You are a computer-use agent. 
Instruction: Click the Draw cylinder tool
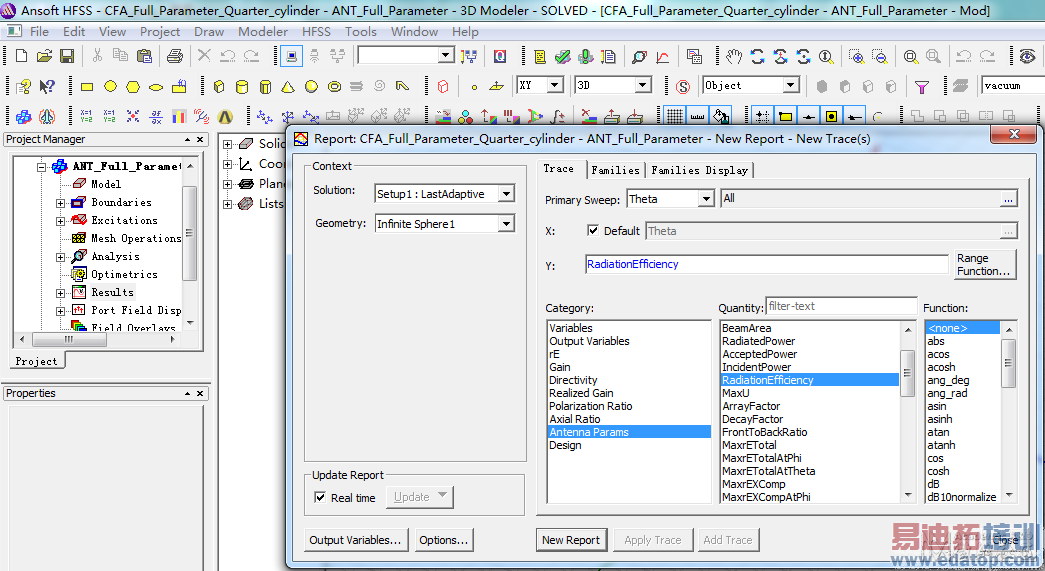(x=242, y=87)
